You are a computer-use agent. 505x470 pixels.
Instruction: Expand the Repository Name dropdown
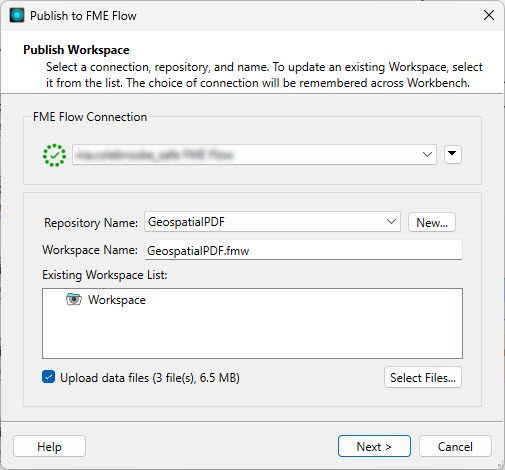pyautogui.click(x=272, y=222)
